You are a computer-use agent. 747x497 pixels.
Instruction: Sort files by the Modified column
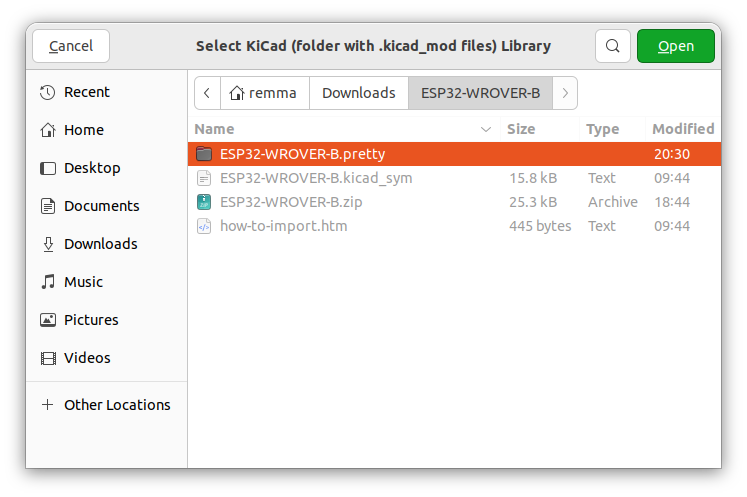click(683, 129)
